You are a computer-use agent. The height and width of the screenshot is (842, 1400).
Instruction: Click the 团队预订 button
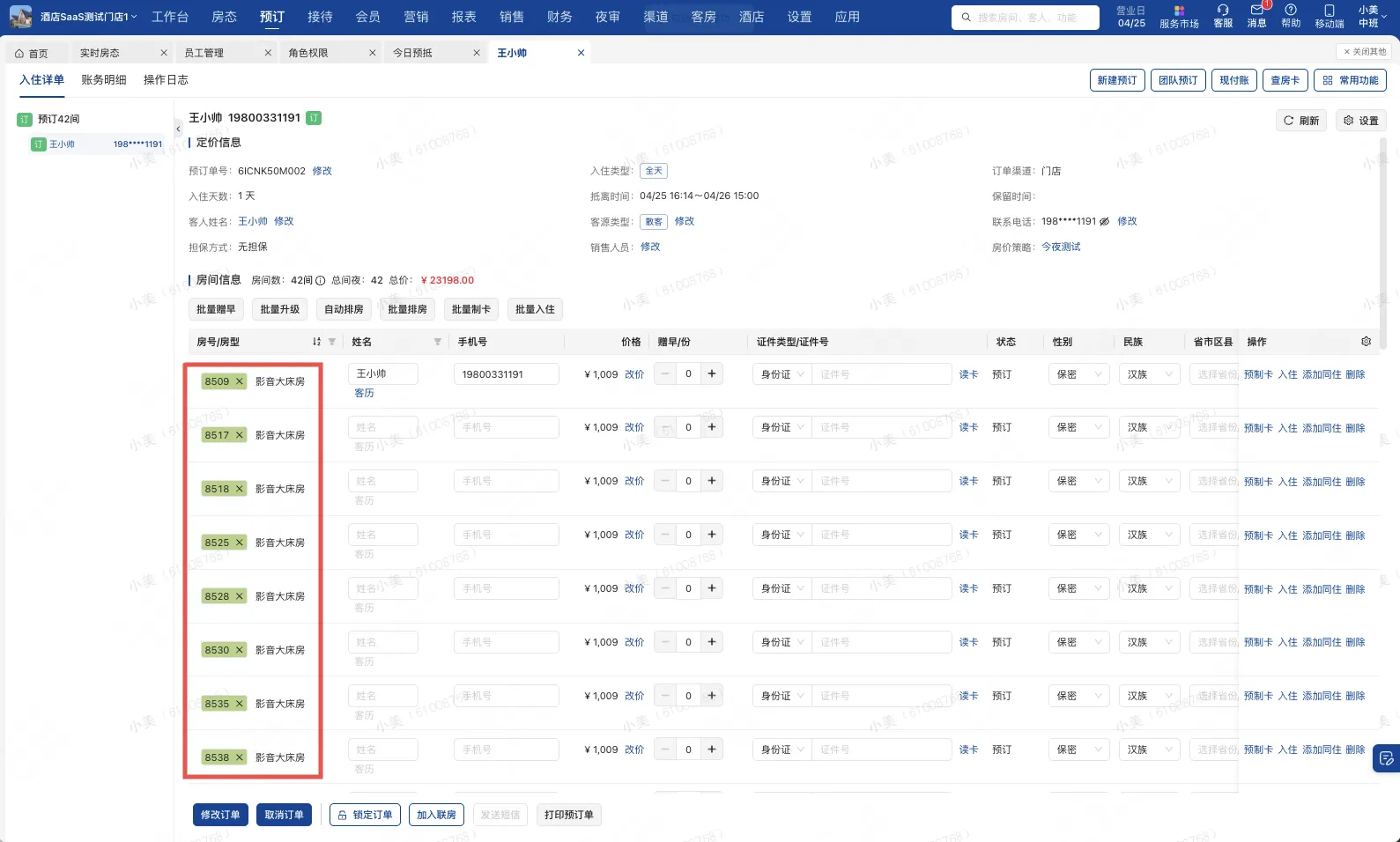click(1178, 80)
